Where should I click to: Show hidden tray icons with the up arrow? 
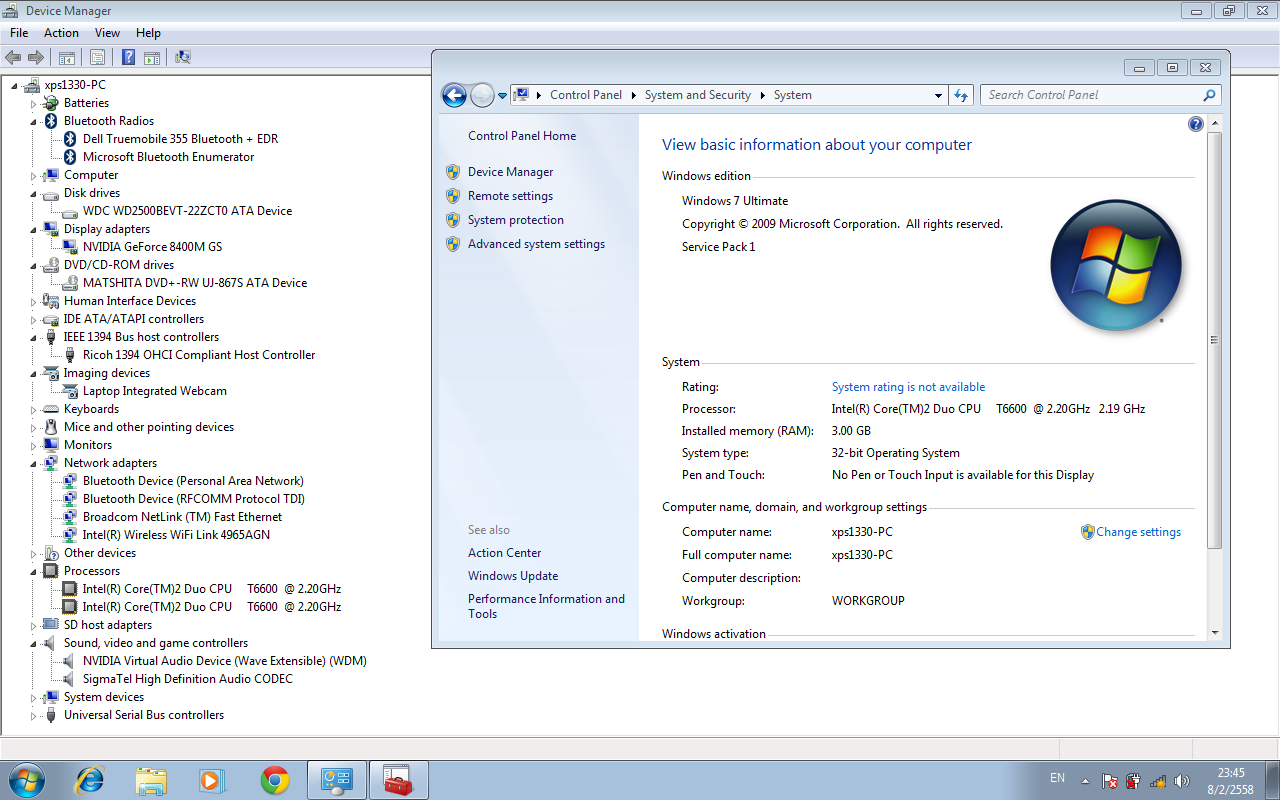[1085, 780]
